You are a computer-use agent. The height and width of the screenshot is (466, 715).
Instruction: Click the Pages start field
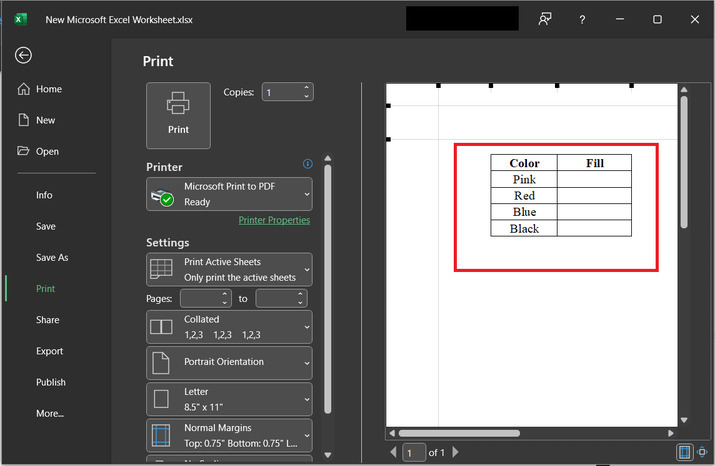[x=201, y=299]
